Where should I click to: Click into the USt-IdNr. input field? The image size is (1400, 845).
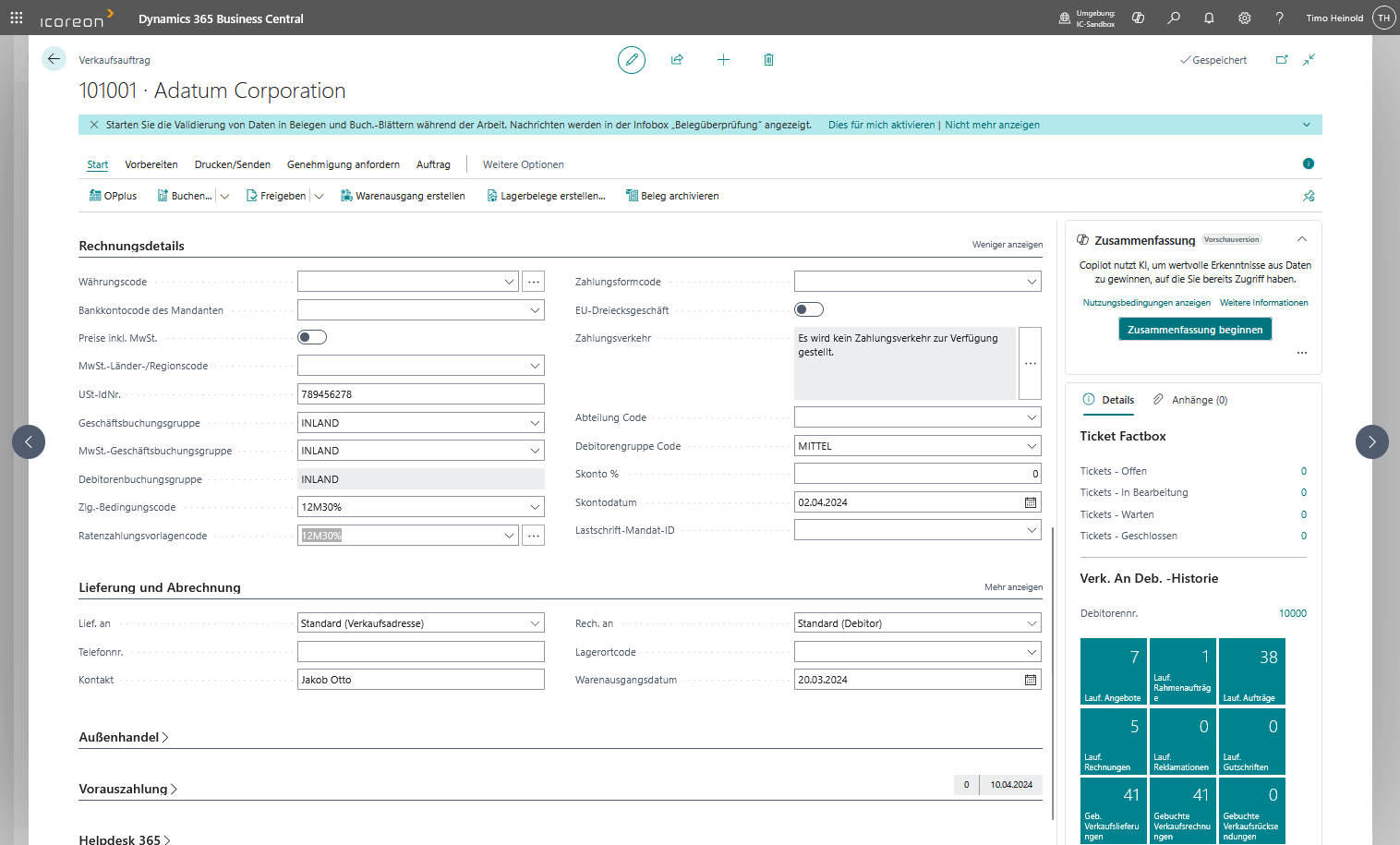pos(420,394)
